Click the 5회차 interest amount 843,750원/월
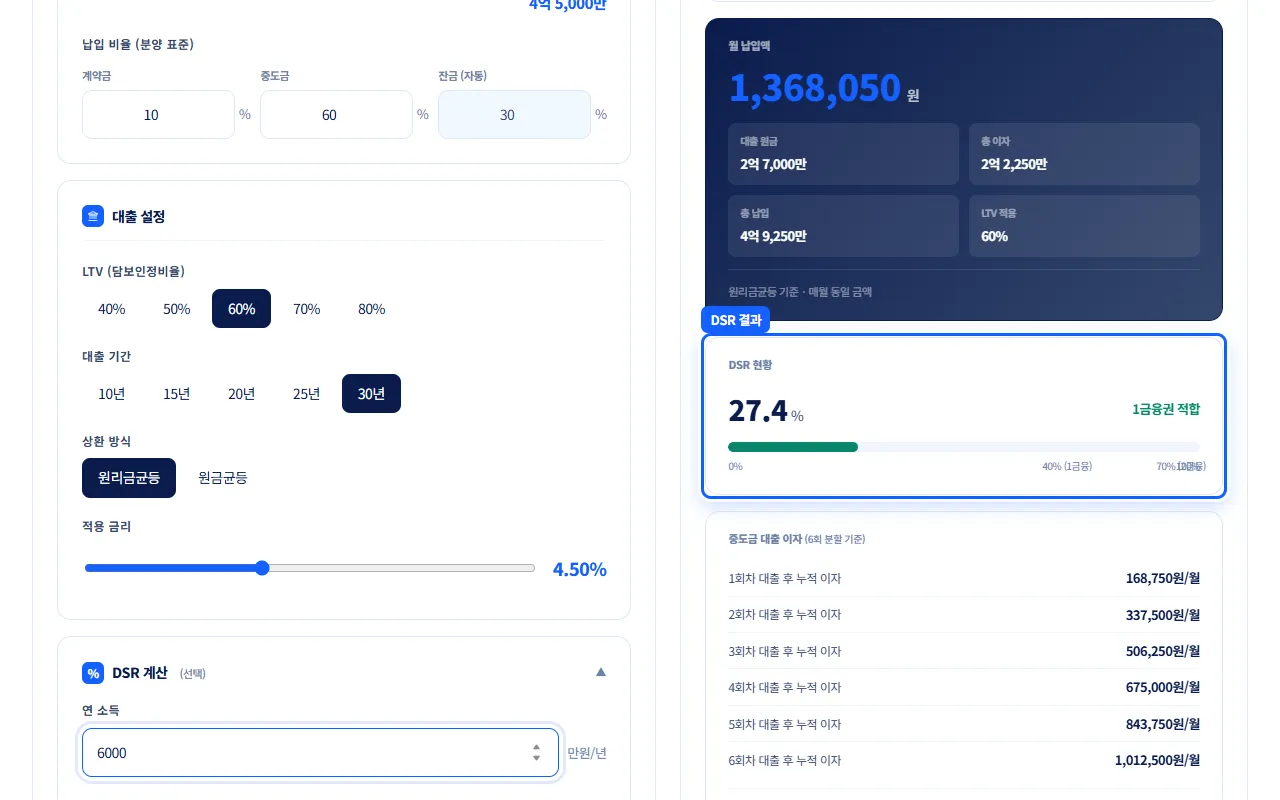Image resolution: width=1280 pixels, height=800 pixels. coord(1163,724)
